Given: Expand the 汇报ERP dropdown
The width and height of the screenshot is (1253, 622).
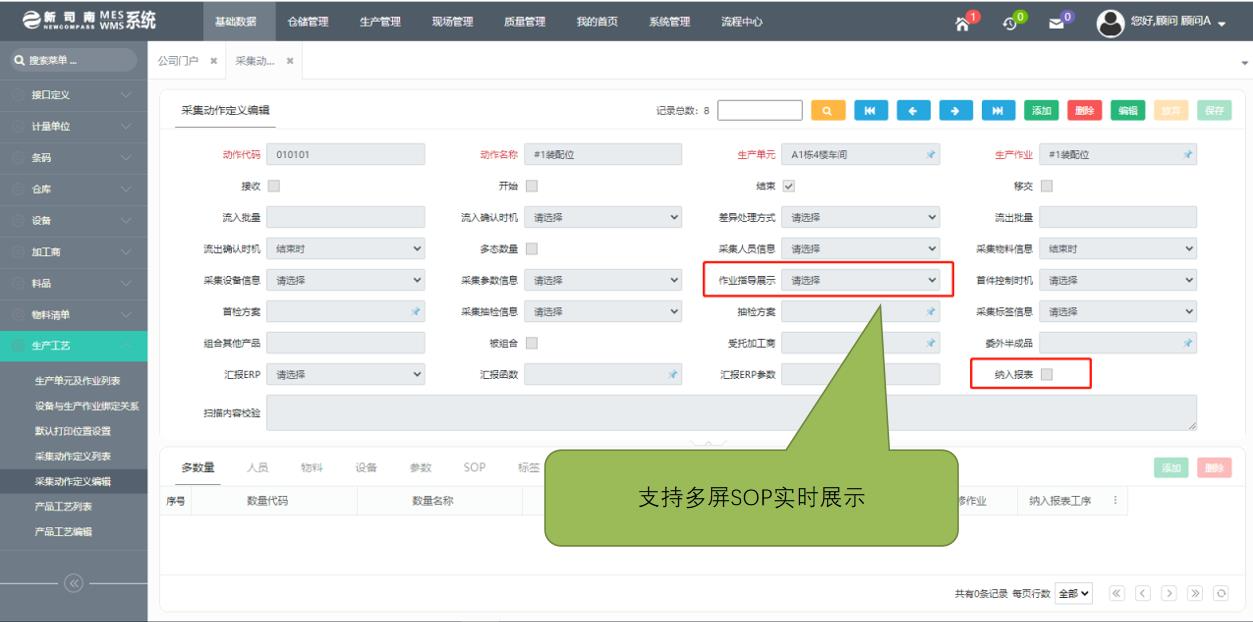Looking at the screenshot, I should [347, 375].
